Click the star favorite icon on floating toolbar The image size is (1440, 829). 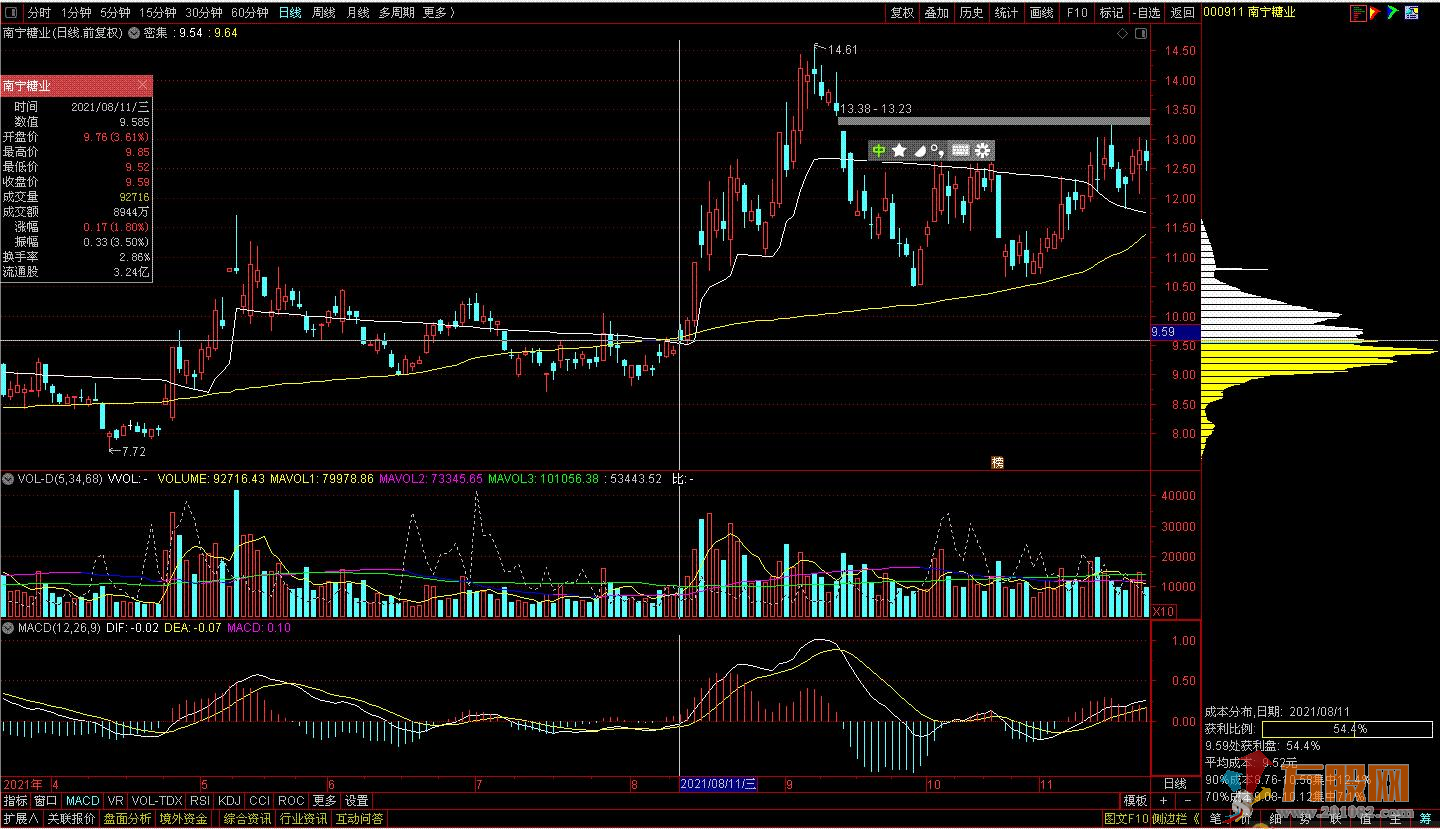coord(899,150)
